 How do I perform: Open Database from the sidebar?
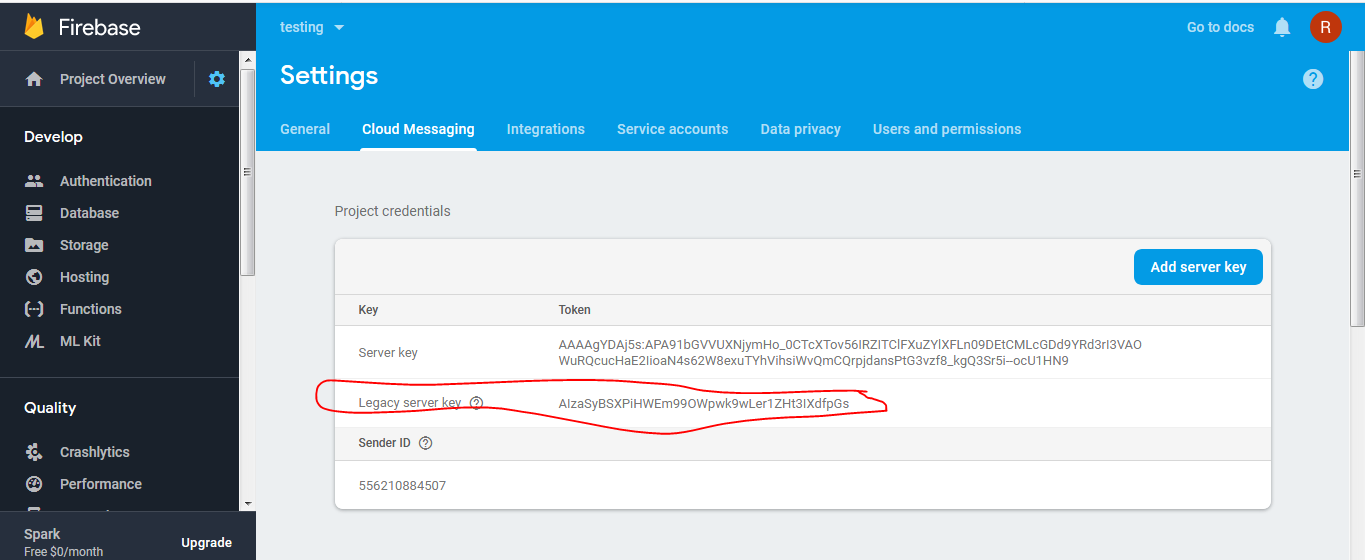click(89, 213)
